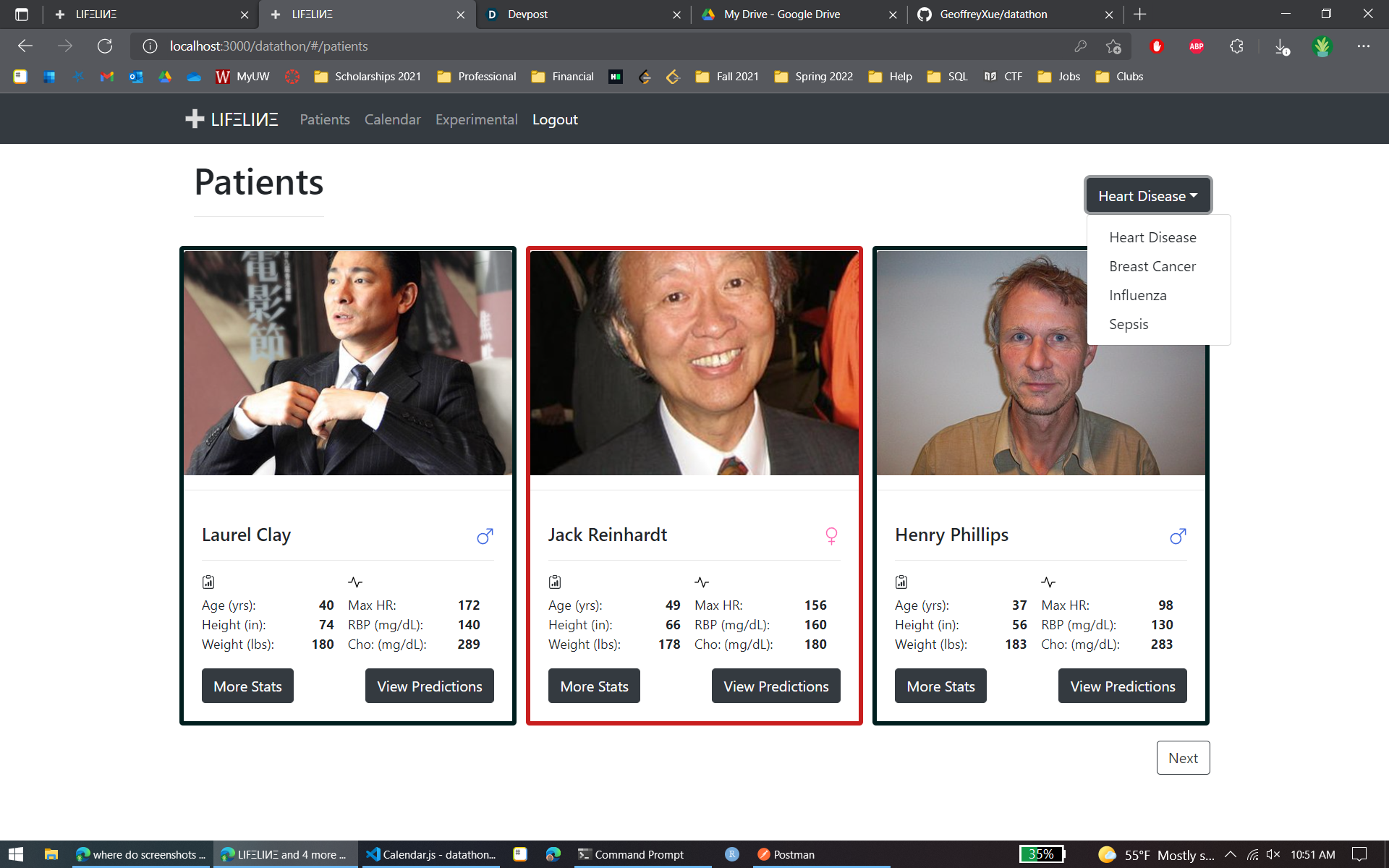This screenshot has width=1389, height=868.
Task: Click browser refresh icon
Action: tap(105, 46)
